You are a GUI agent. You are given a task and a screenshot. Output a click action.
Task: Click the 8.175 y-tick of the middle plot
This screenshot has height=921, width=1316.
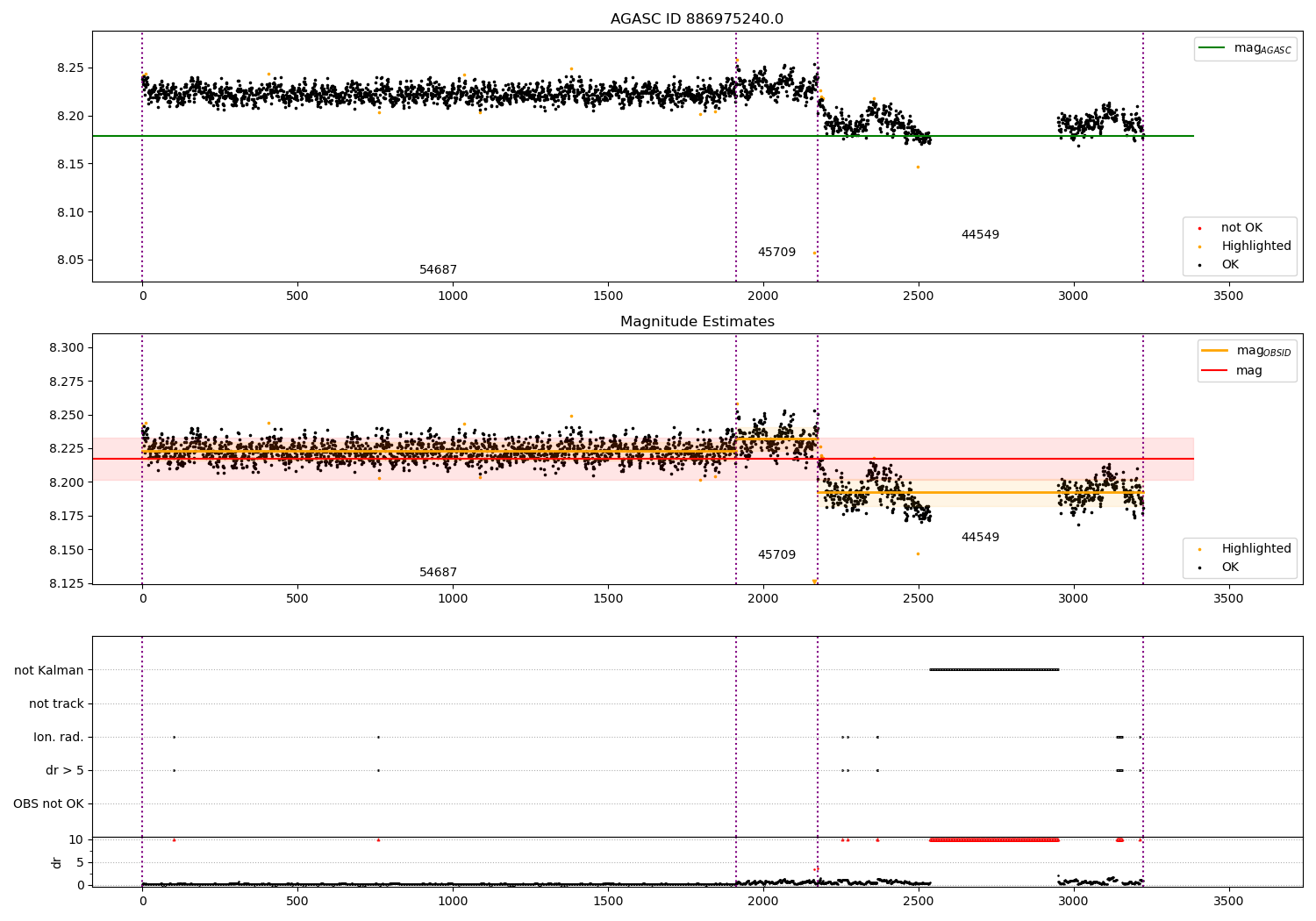(x=67, y=517)
